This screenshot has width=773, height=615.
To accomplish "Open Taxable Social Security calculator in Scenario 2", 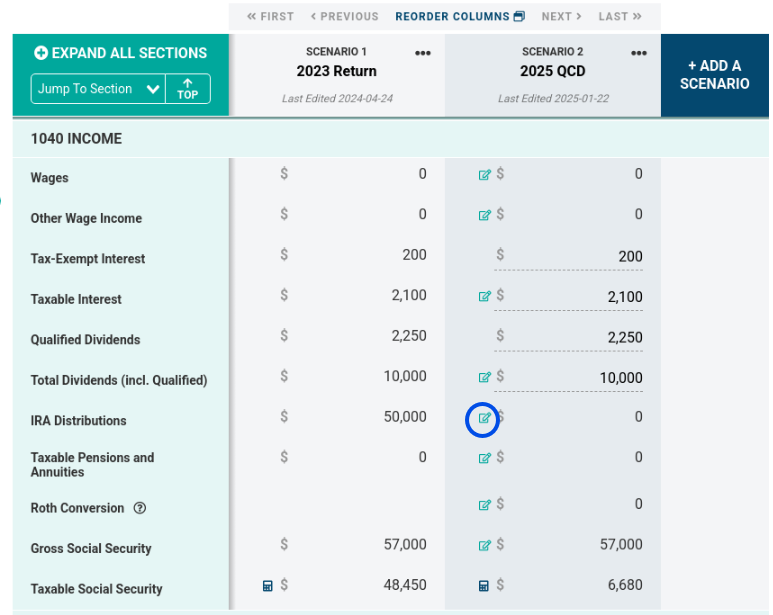I will coord(484,586).
